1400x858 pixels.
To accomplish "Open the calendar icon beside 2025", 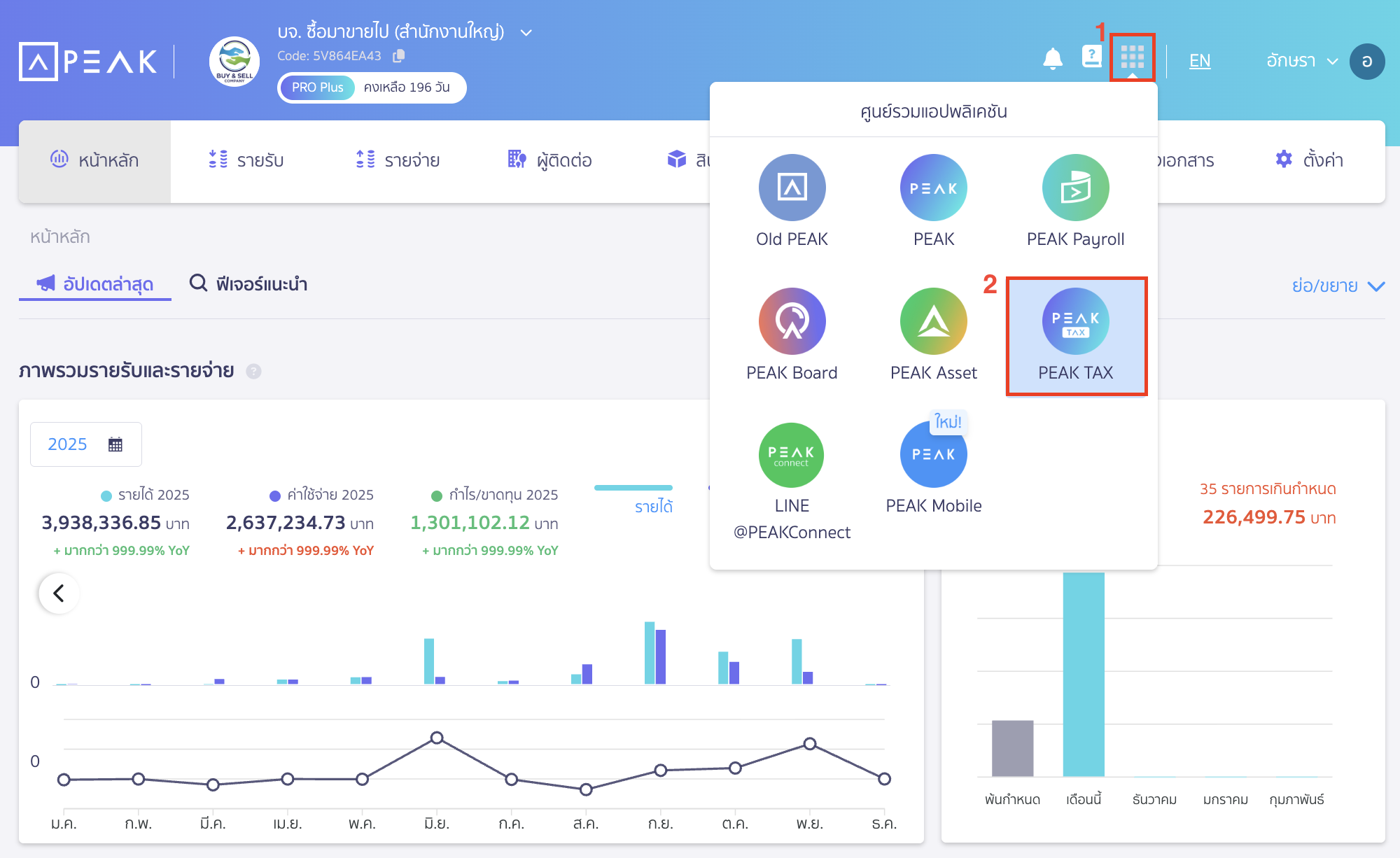I will pyautogui.click(x=116, y=444).
